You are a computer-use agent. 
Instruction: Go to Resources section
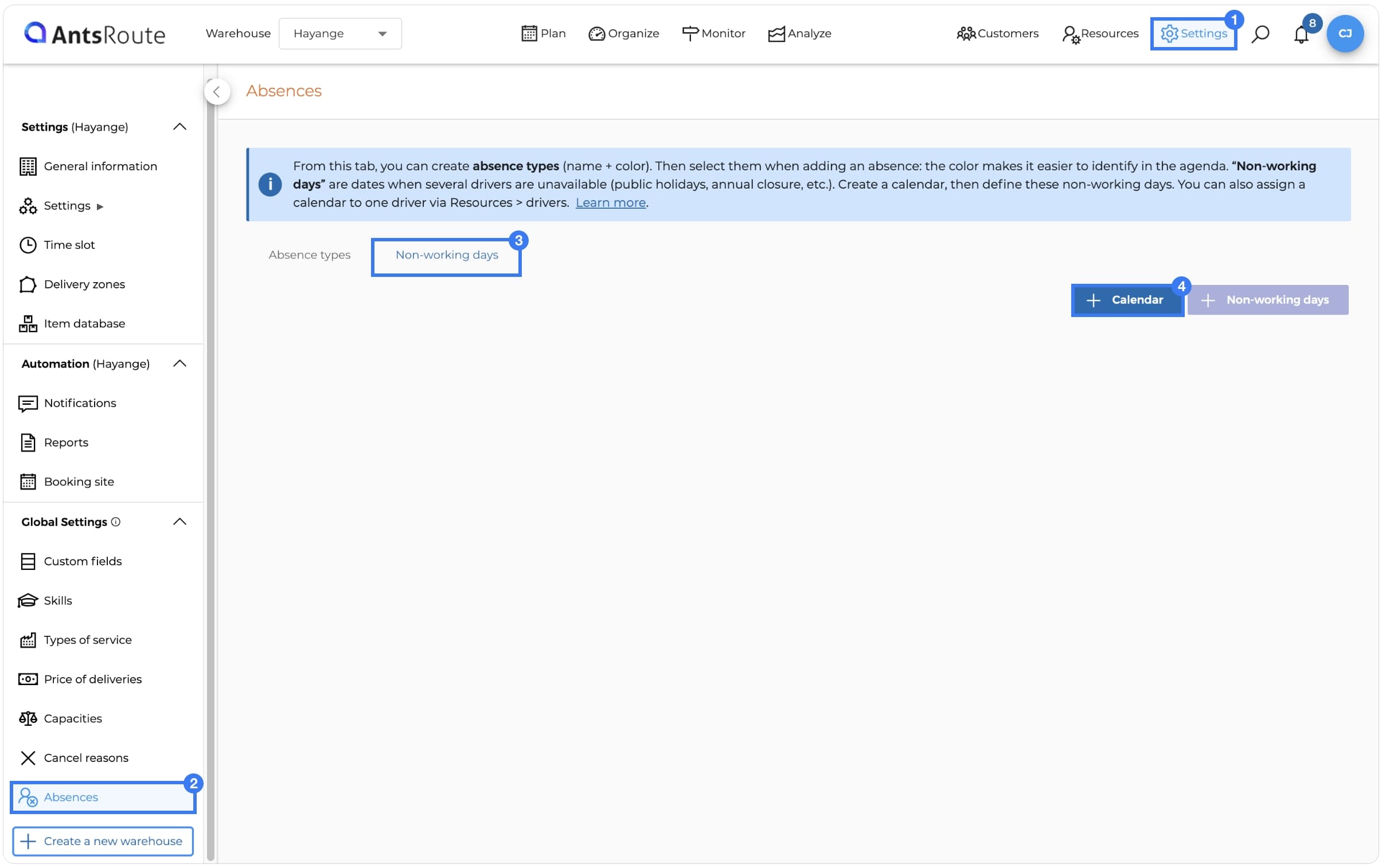(1100, 33)
